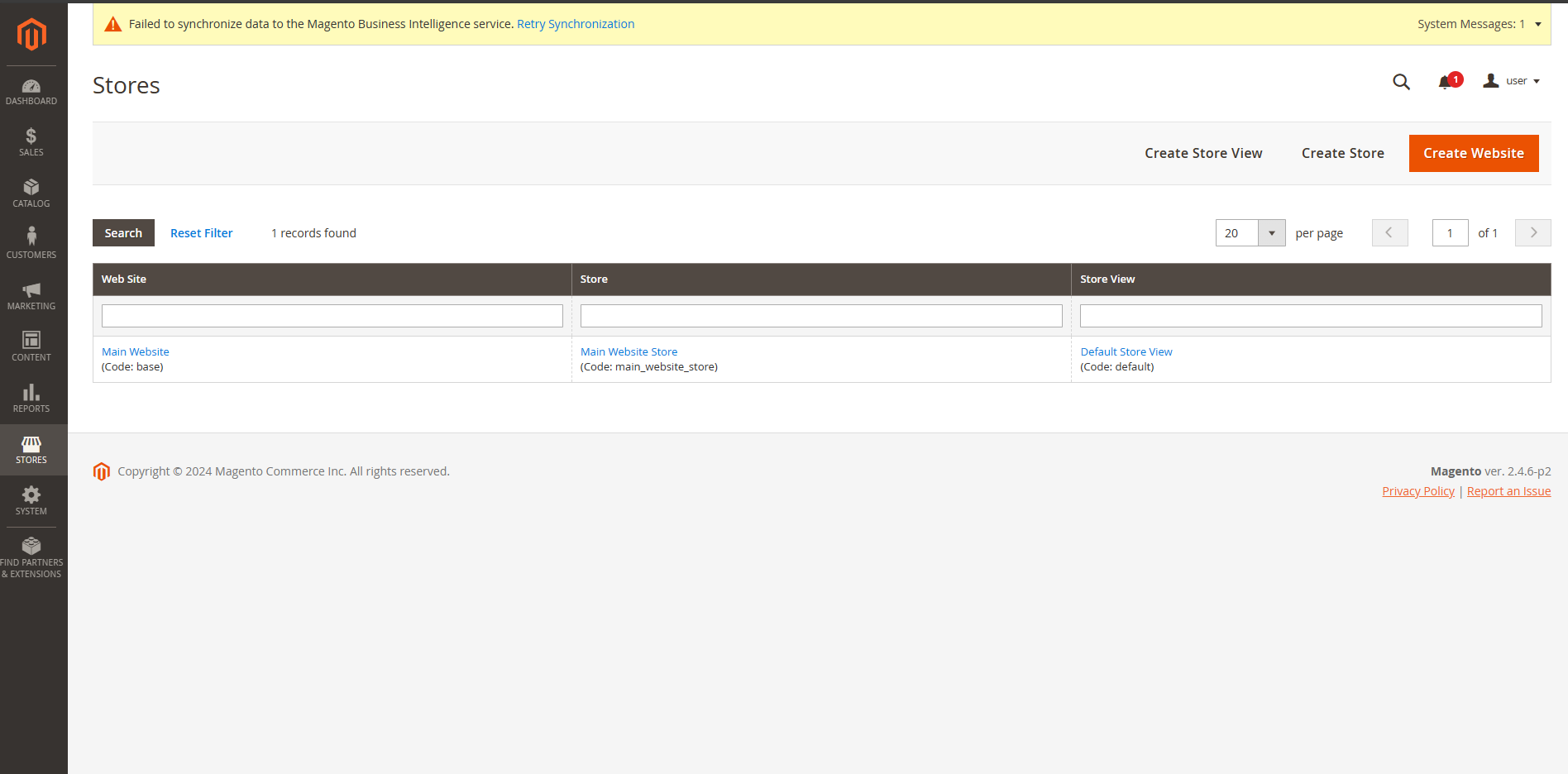Open Main Website link

[136, 352]
